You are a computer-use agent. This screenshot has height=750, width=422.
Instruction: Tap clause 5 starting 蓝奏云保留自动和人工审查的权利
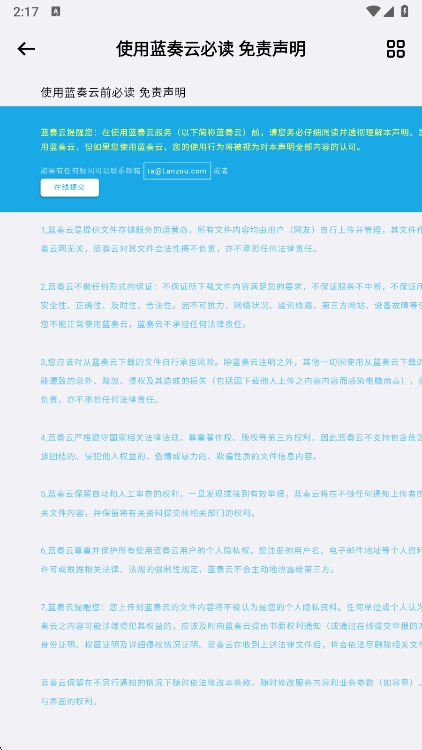coord(231,503)
